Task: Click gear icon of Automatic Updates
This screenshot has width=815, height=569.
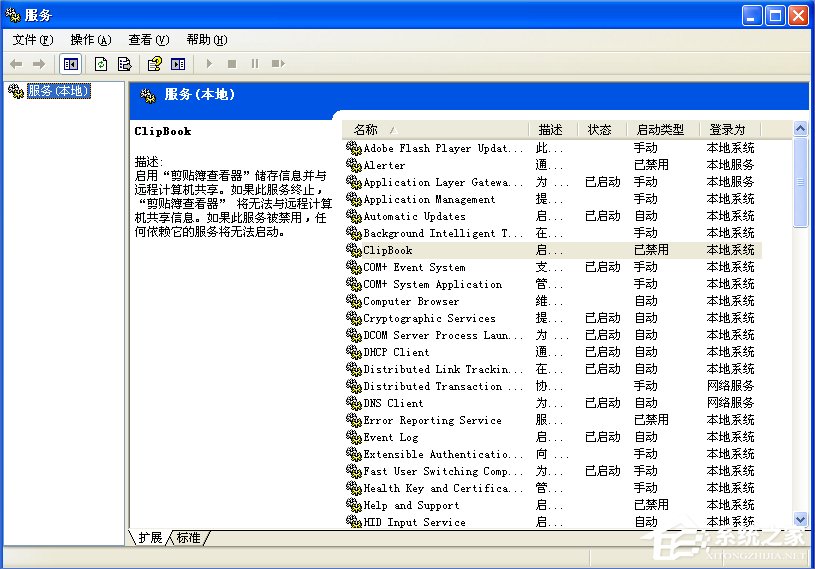Action: click(353, 216)
